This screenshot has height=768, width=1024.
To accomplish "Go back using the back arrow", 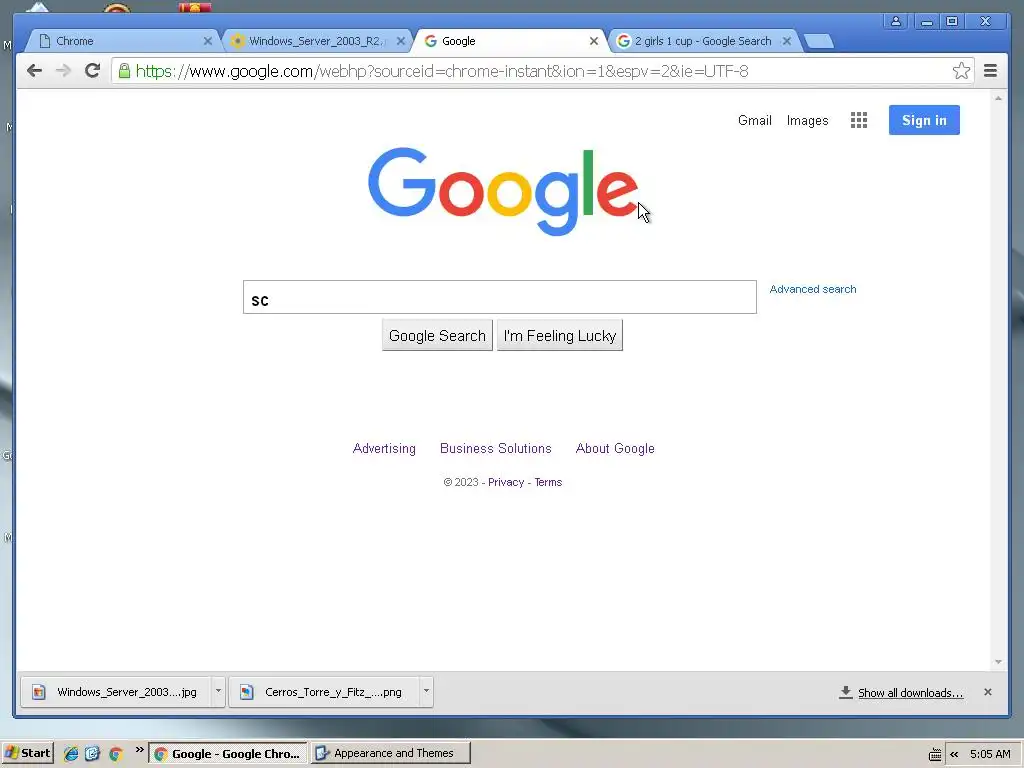I will 35,71.
